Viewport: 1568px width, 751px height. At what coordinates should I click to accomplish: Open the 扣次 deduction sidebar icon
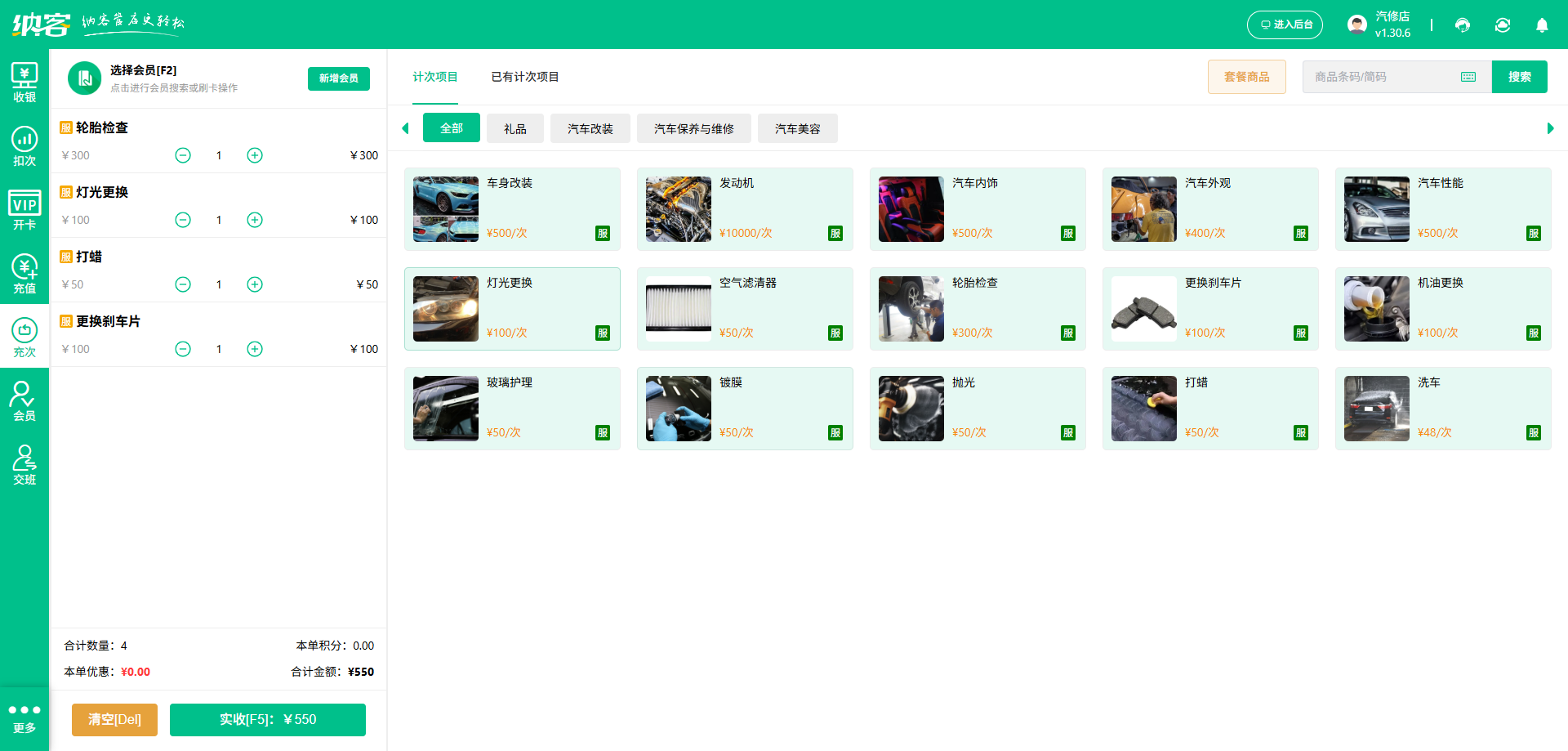(x=24, y=146)
